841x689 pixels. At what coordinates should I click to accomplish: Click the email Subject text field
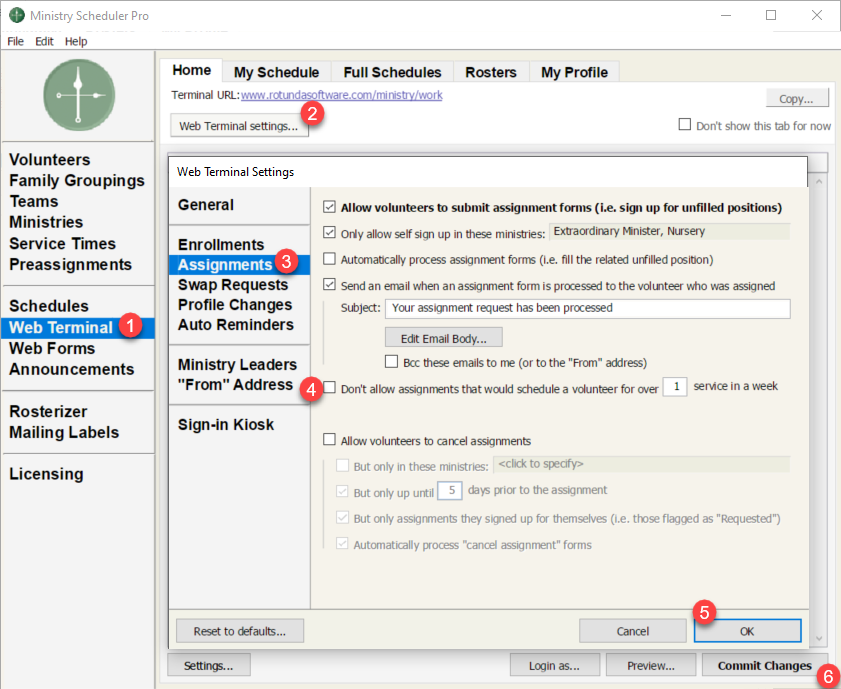tap(587, 309)
